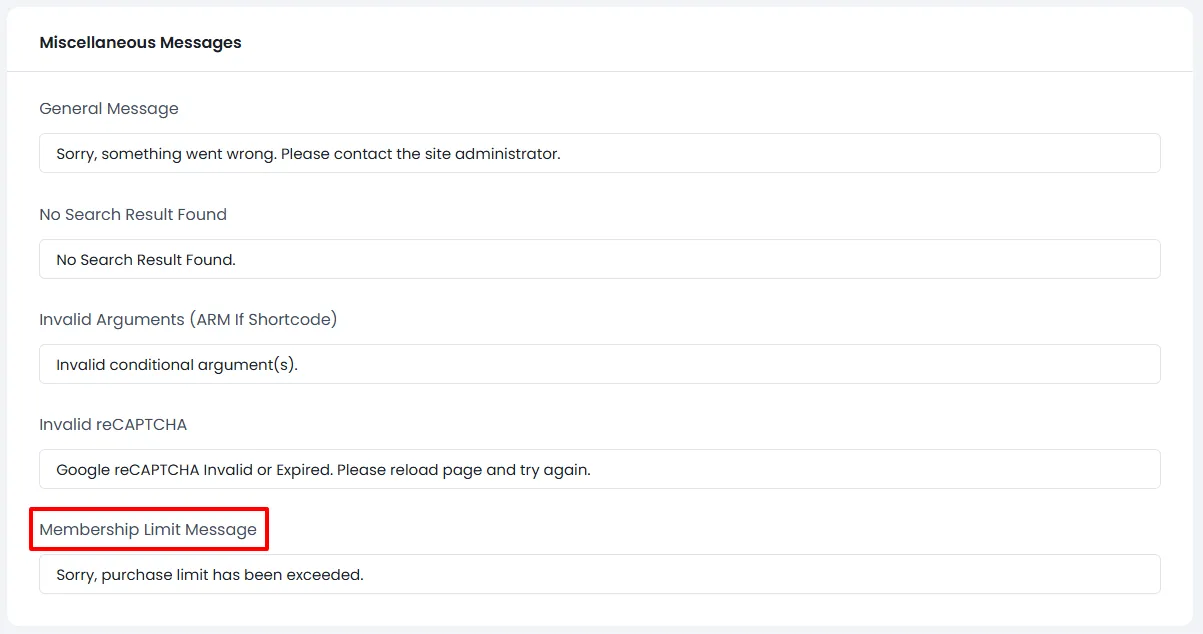Click the Miscellaneous Messages section header
1203x634 pixels.
tap(140, 42)
